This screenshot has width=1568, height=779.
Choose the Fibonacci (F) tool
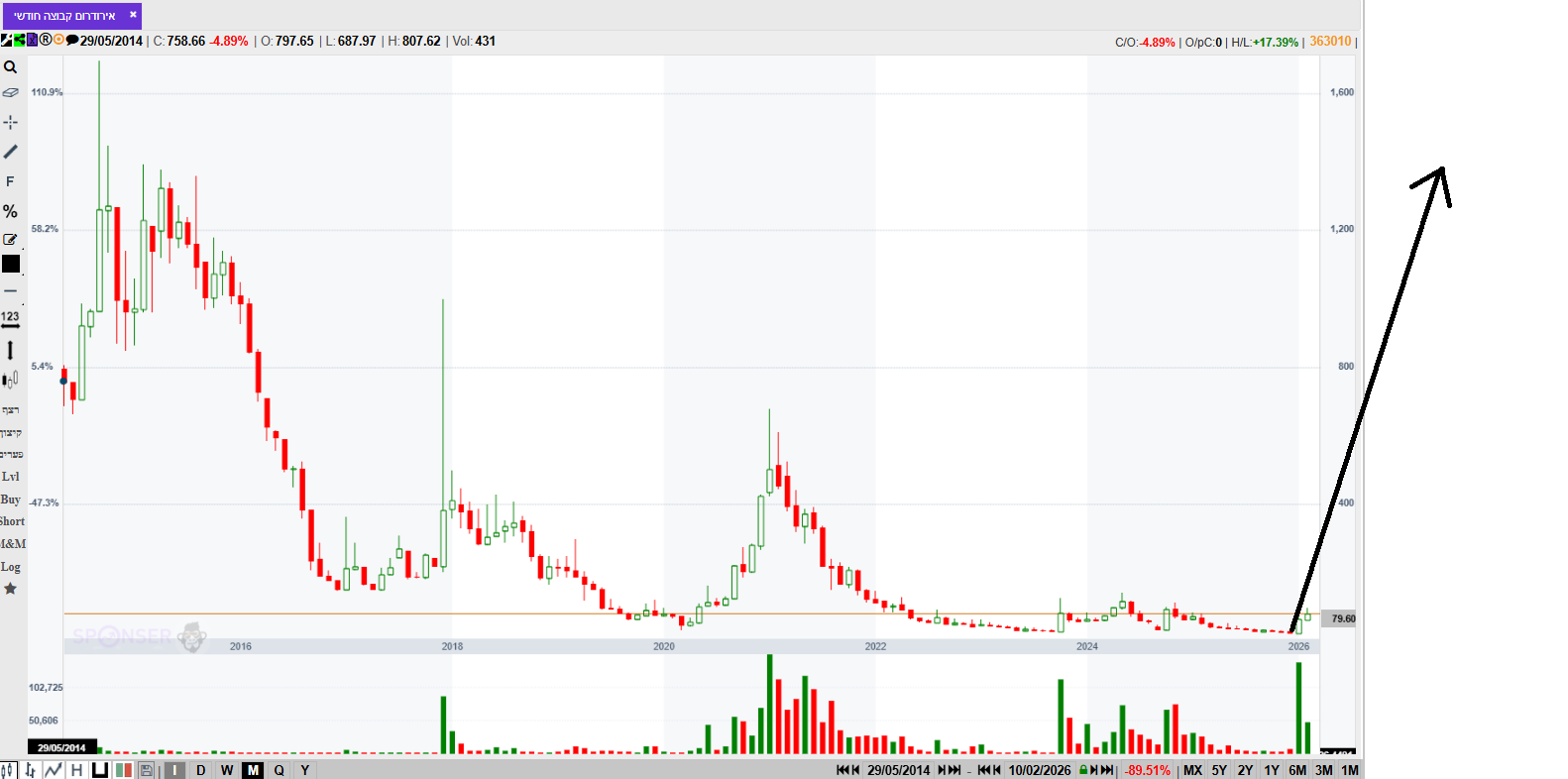(x=10, y=181)
